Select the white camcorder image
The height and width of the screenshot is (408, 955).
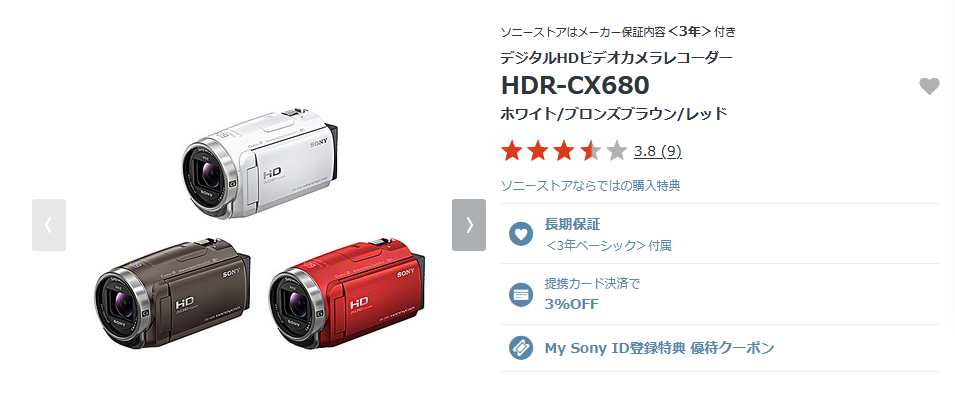coord(261,164)
